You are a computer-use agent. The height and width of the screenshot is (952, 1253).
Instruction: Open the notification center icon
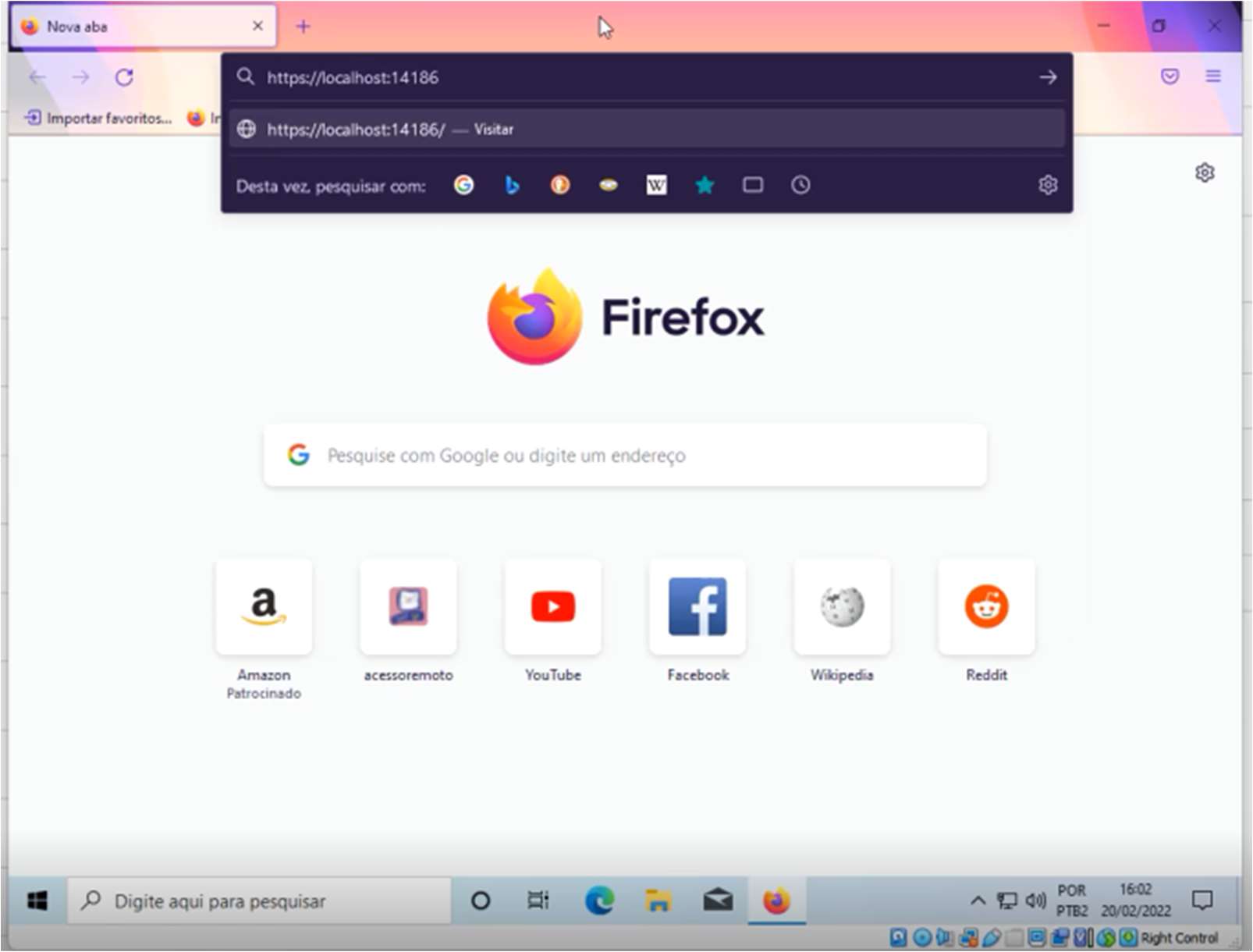(1202, 900)
